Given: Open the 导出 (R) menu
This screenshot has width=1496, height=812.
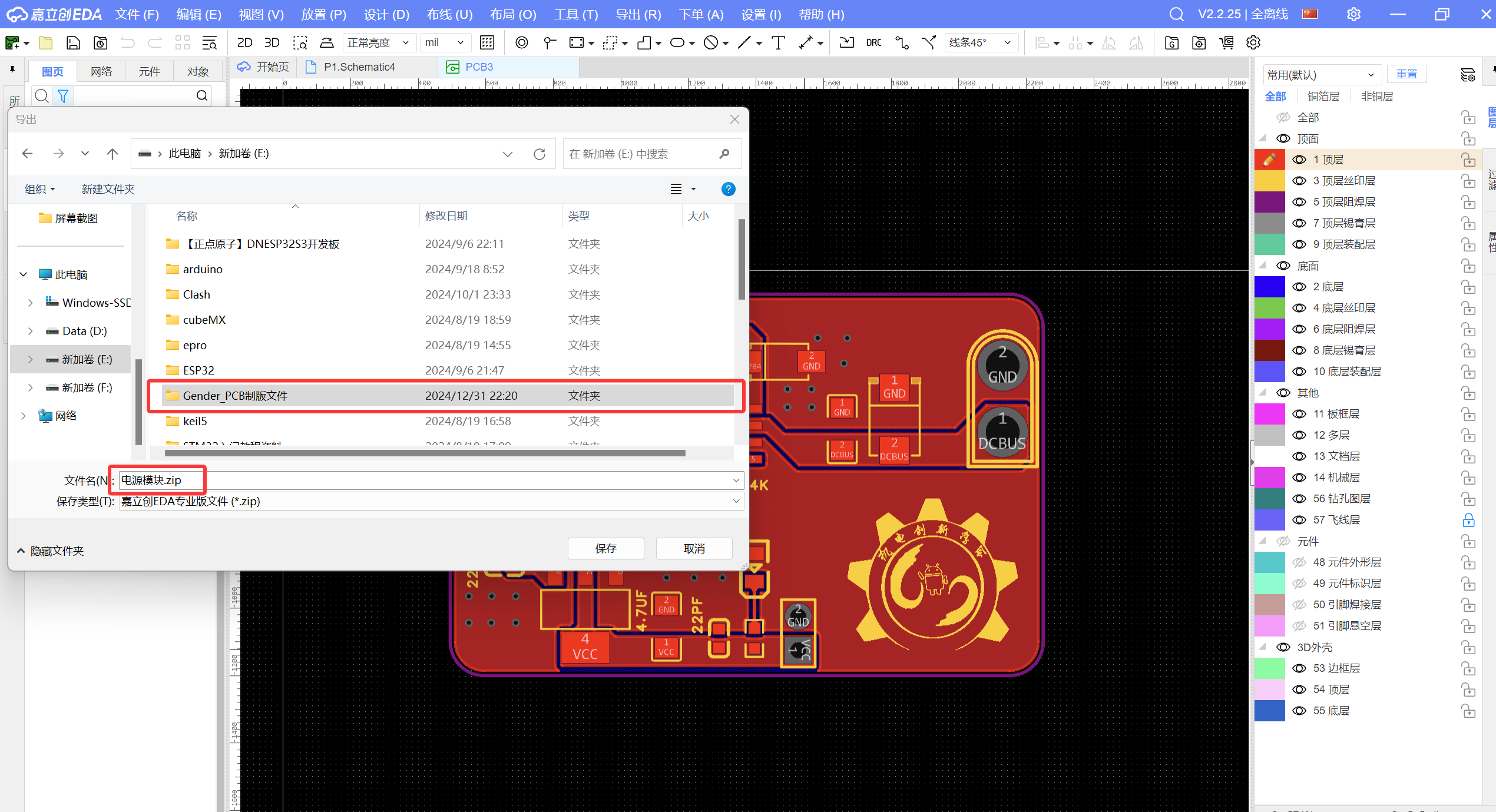Looking at the screenshot, I should (x=638, y=14).
